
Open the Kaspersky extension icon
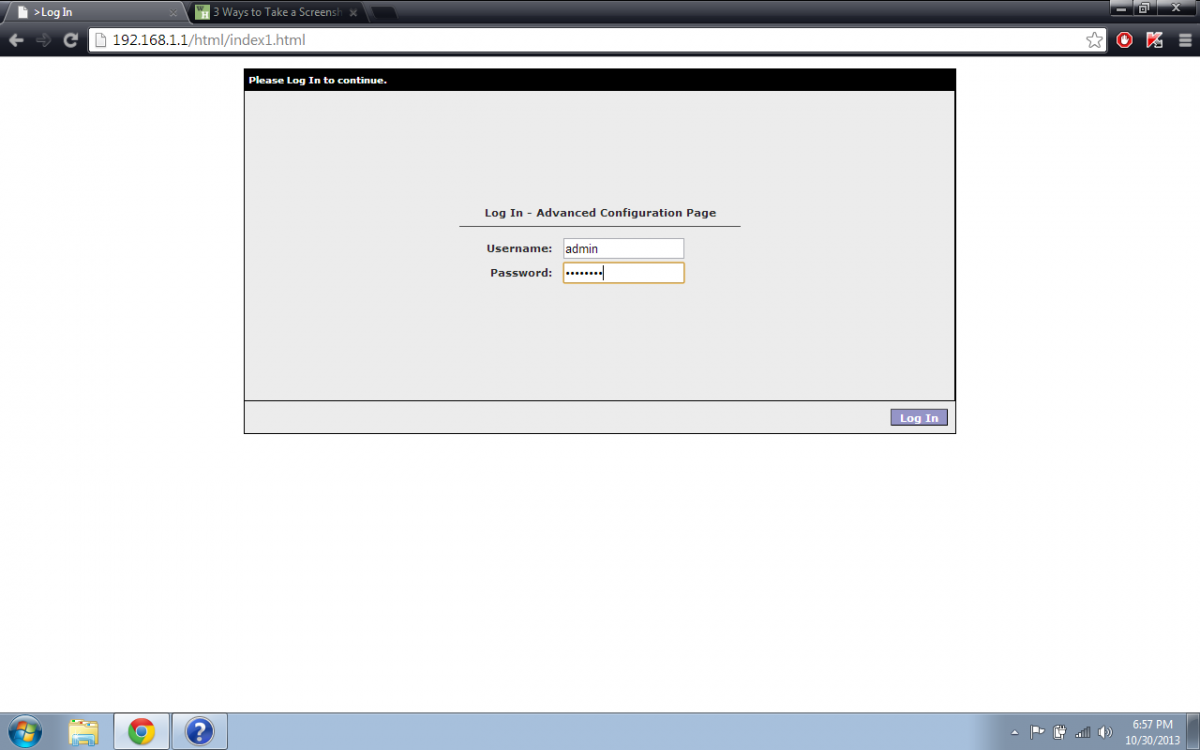(1154, 40)
